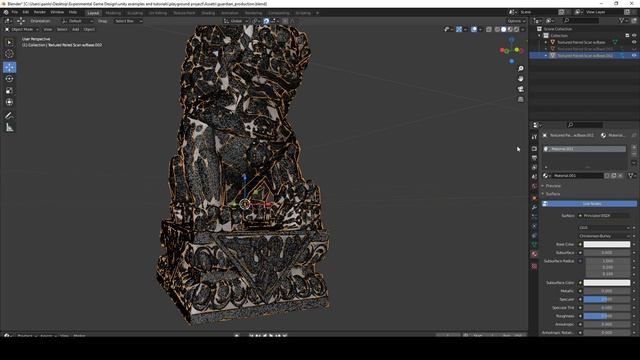The width and height of the screenshot is (640, 360).
Task: Expand the Preview panel
Action: [553, 186]
